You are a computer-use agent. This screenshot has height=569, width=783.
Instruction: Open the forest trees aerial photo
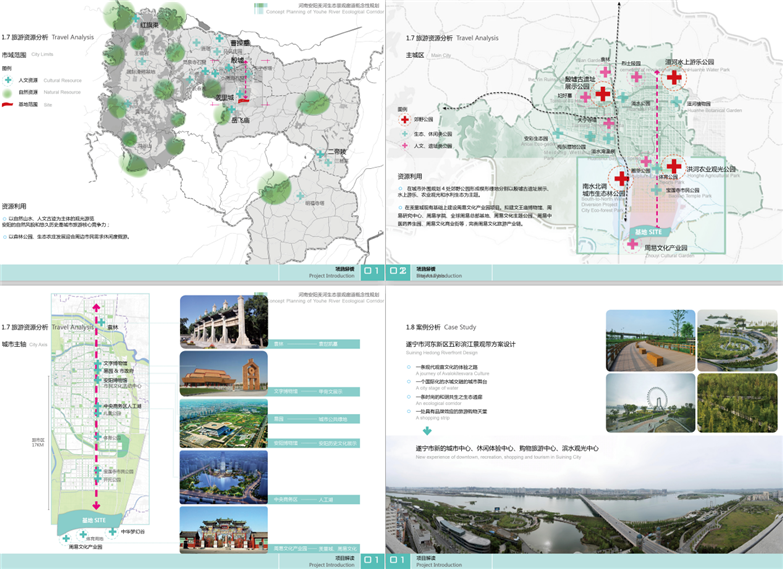[x=737, y=403]
